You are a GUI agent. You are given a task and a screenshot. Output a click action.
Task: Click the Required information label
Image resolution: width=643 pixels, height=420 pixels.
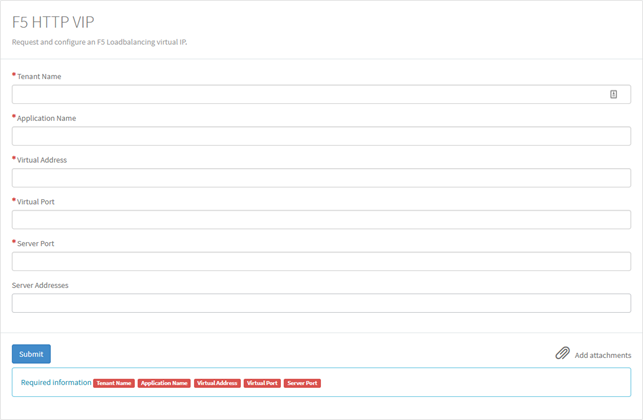point(56,382)
